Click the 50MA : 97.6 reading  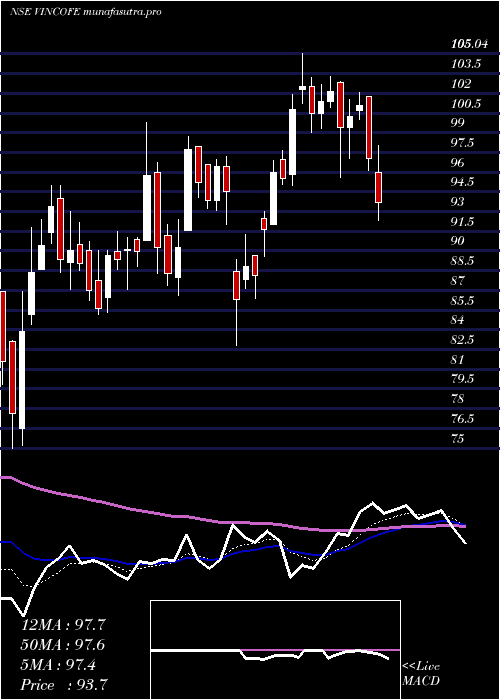coord(64,645)
